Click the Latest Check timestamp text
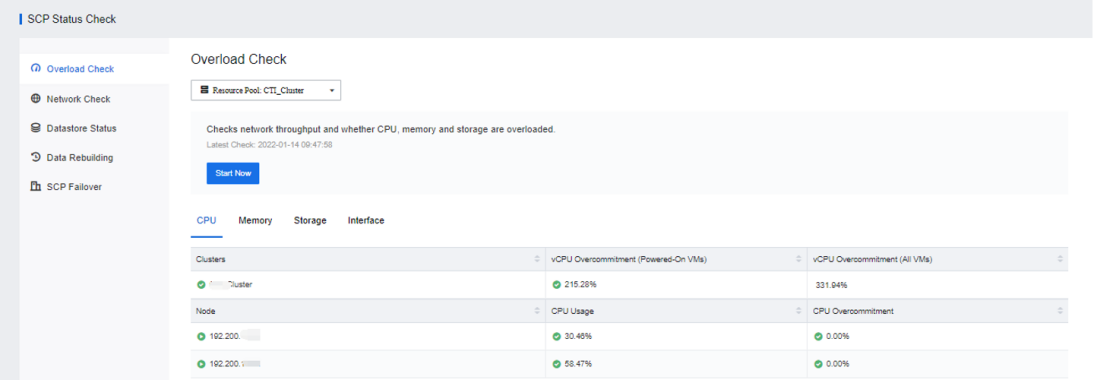Viewport: 1094px width, 380px height. (x=269, y=145)
